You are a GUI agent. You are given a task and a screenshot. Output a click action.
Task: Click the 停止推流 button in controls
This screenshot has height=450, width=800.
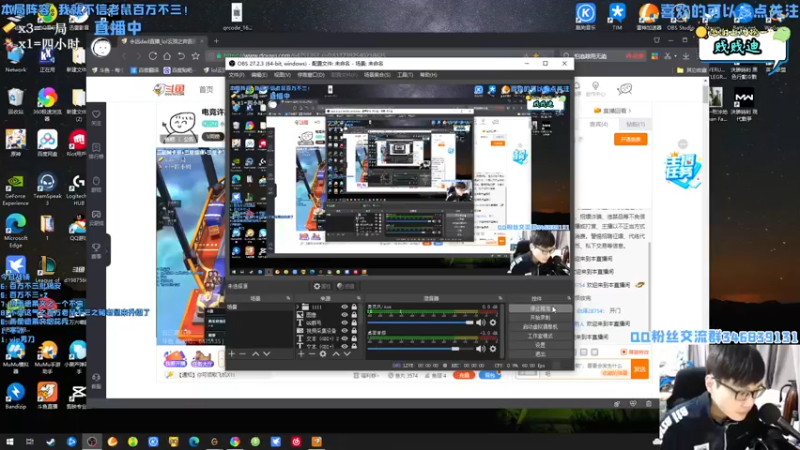540,309
